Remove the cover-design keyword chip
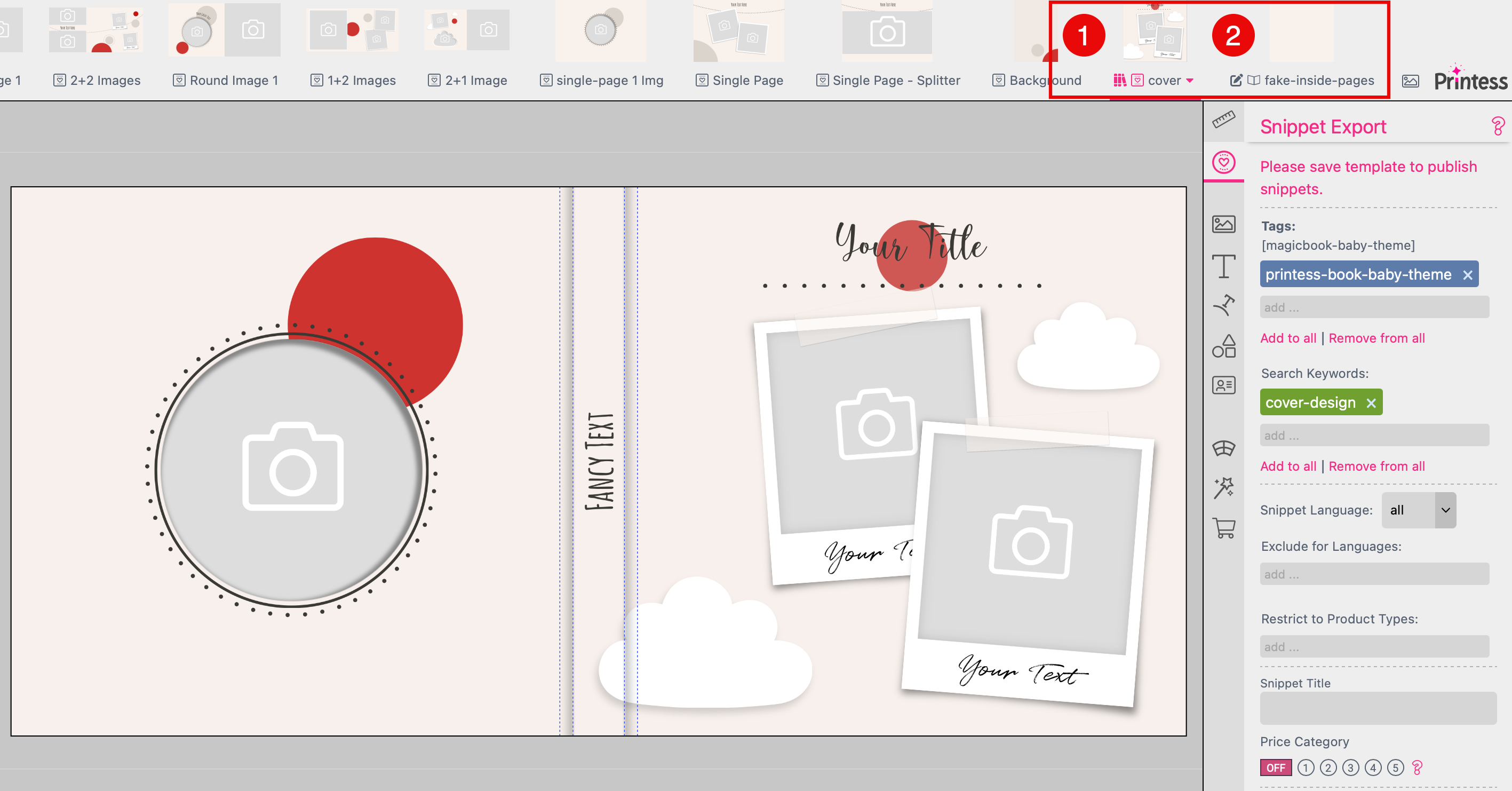The width and height of the screenshot is (1512, 791). tap(1371, 402)
